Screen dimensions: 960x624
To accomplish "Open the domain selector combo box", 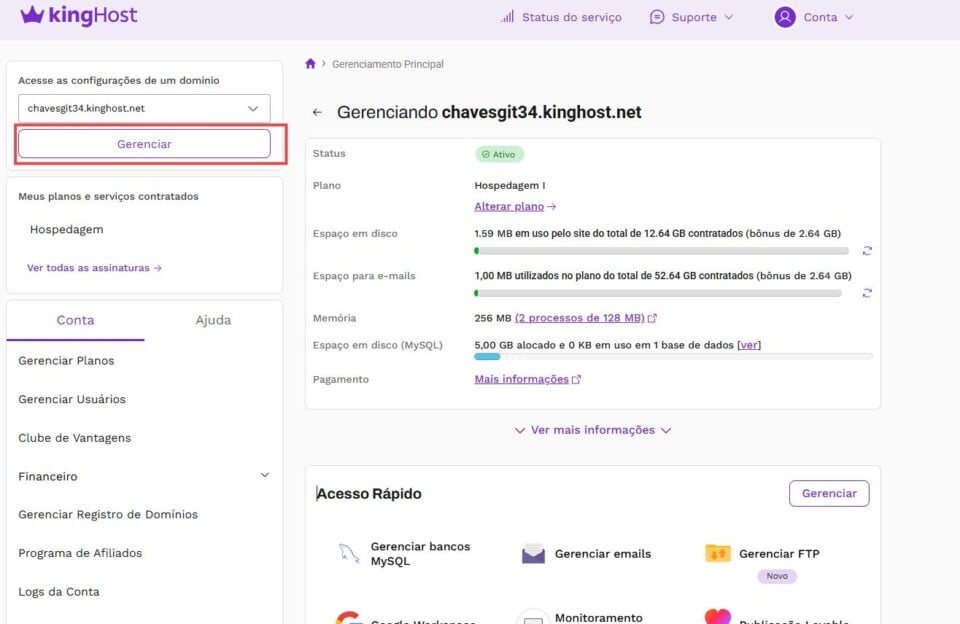I will click(144, 108).
